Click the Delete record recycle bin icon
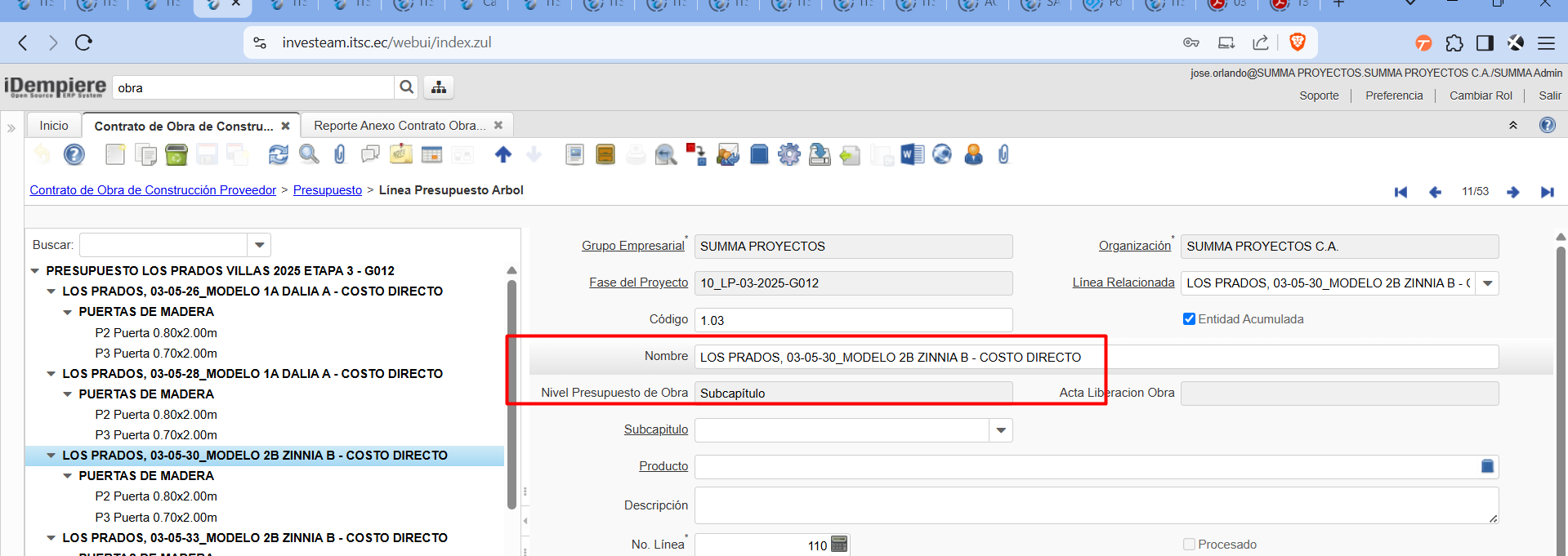The height and width of the screenshot is (556, 1568). click(176, 154)
